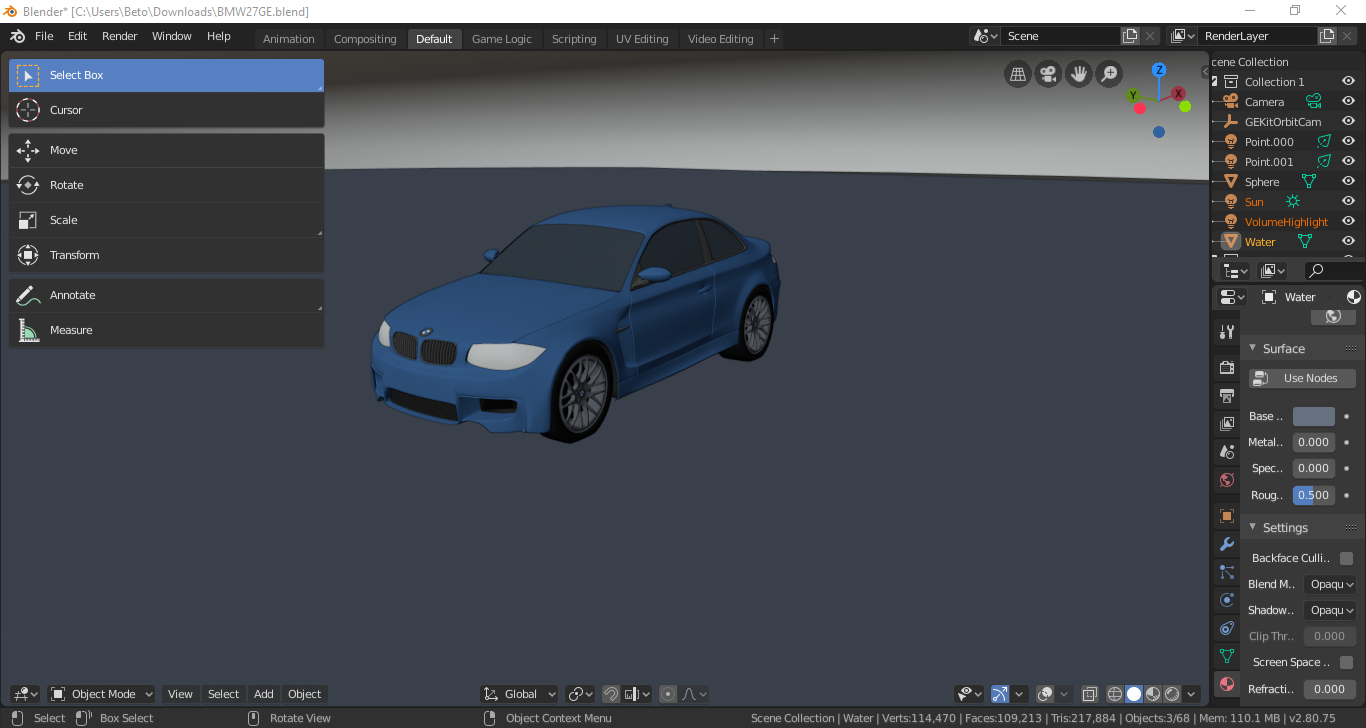1366x728 pixels.
Task: Open the Shadow Mode Opaque dropdown
Action: [1330, 610]
